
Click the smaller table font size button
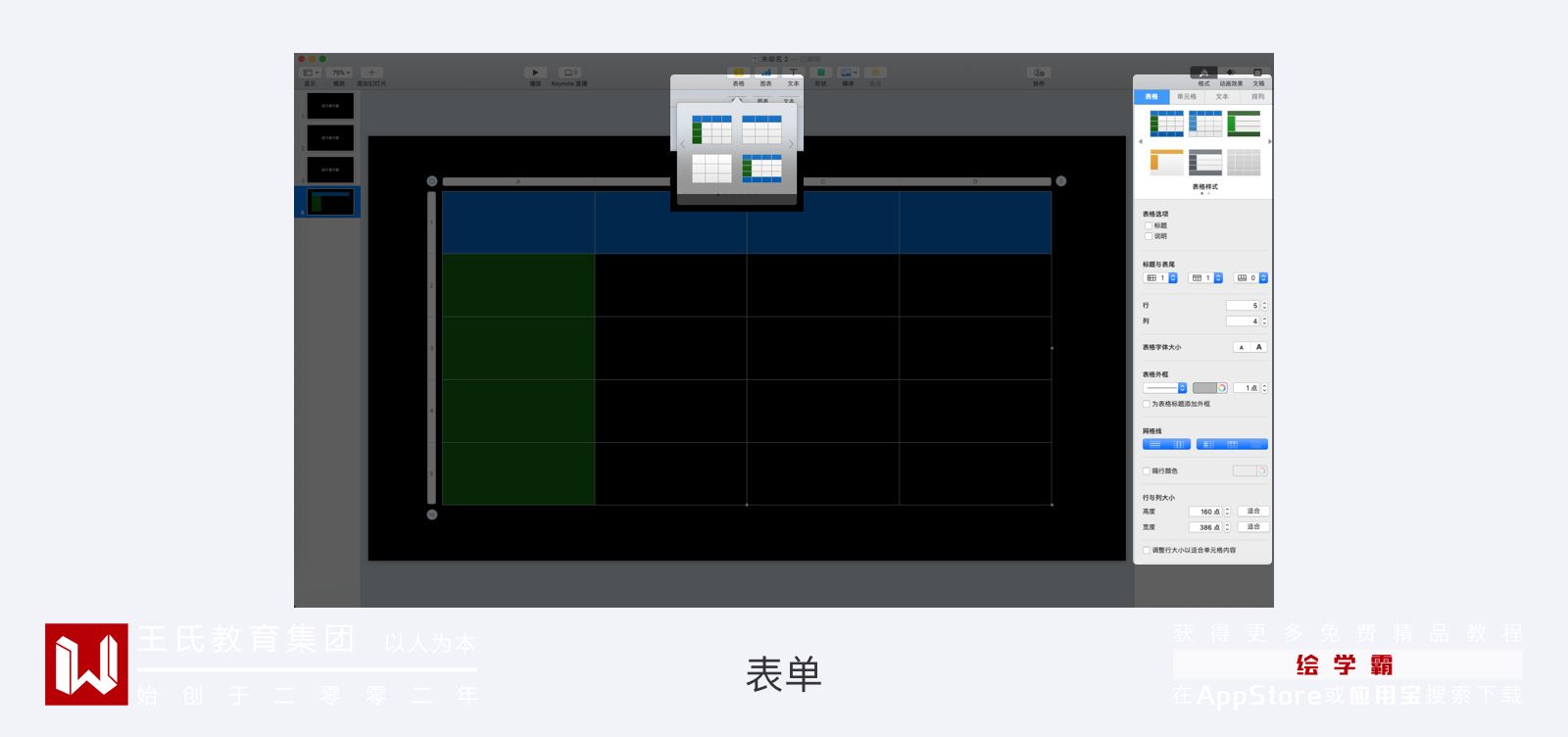click(1242, 347)
